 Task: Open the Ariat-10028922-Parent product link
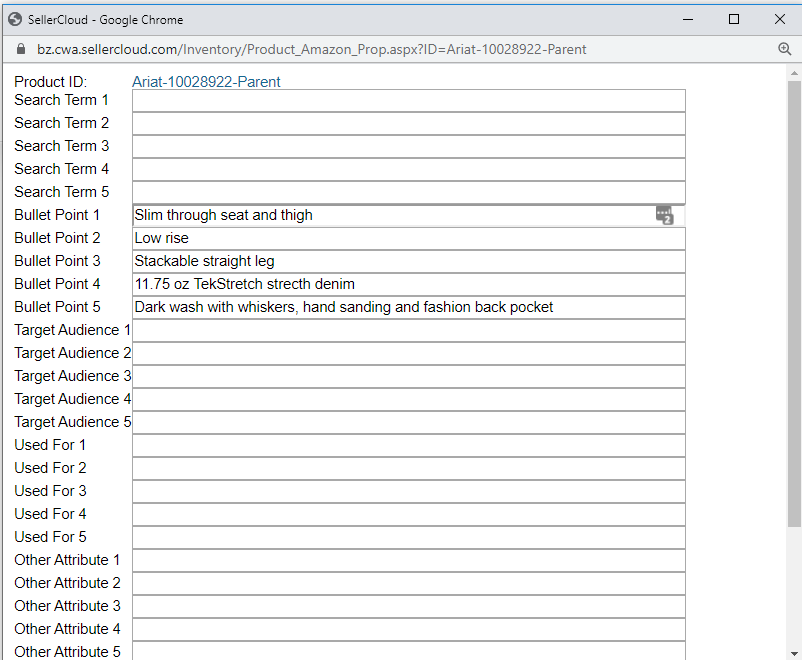point(206,82)
